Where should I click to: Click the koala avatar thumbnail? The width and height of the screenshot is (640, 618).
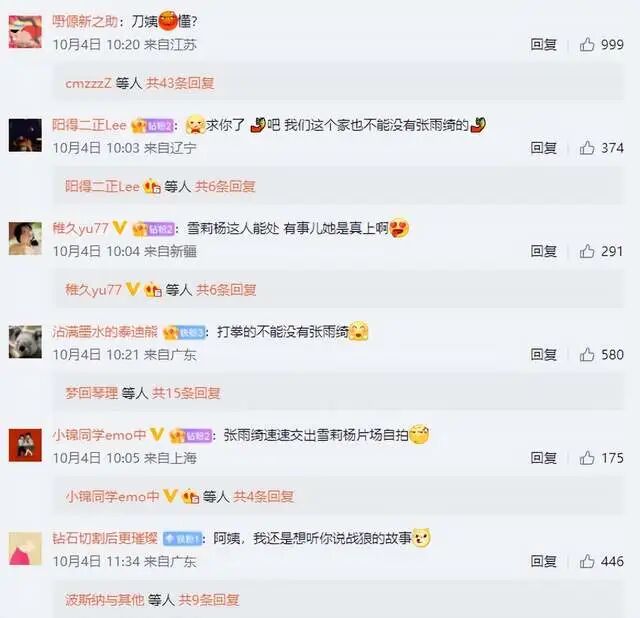click(x=25, y=342)
